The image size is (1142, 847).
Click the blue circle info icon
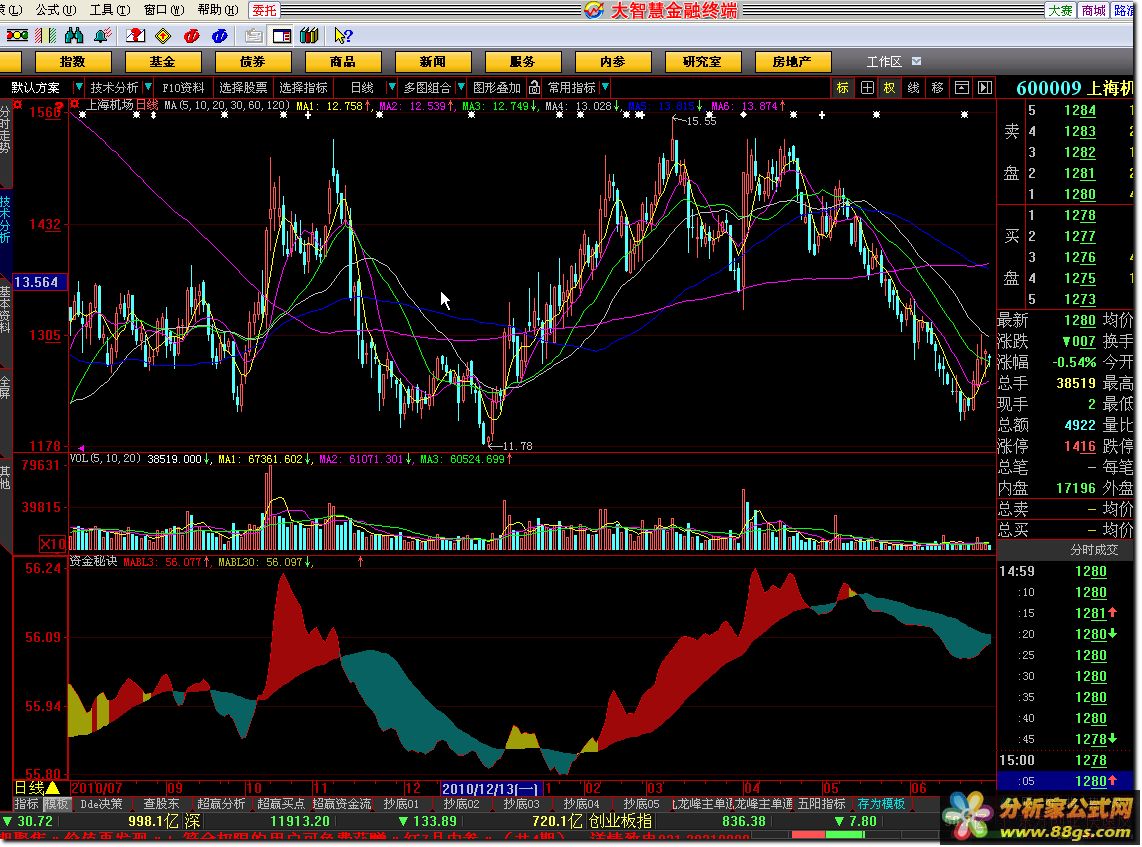tap(219, 36)
